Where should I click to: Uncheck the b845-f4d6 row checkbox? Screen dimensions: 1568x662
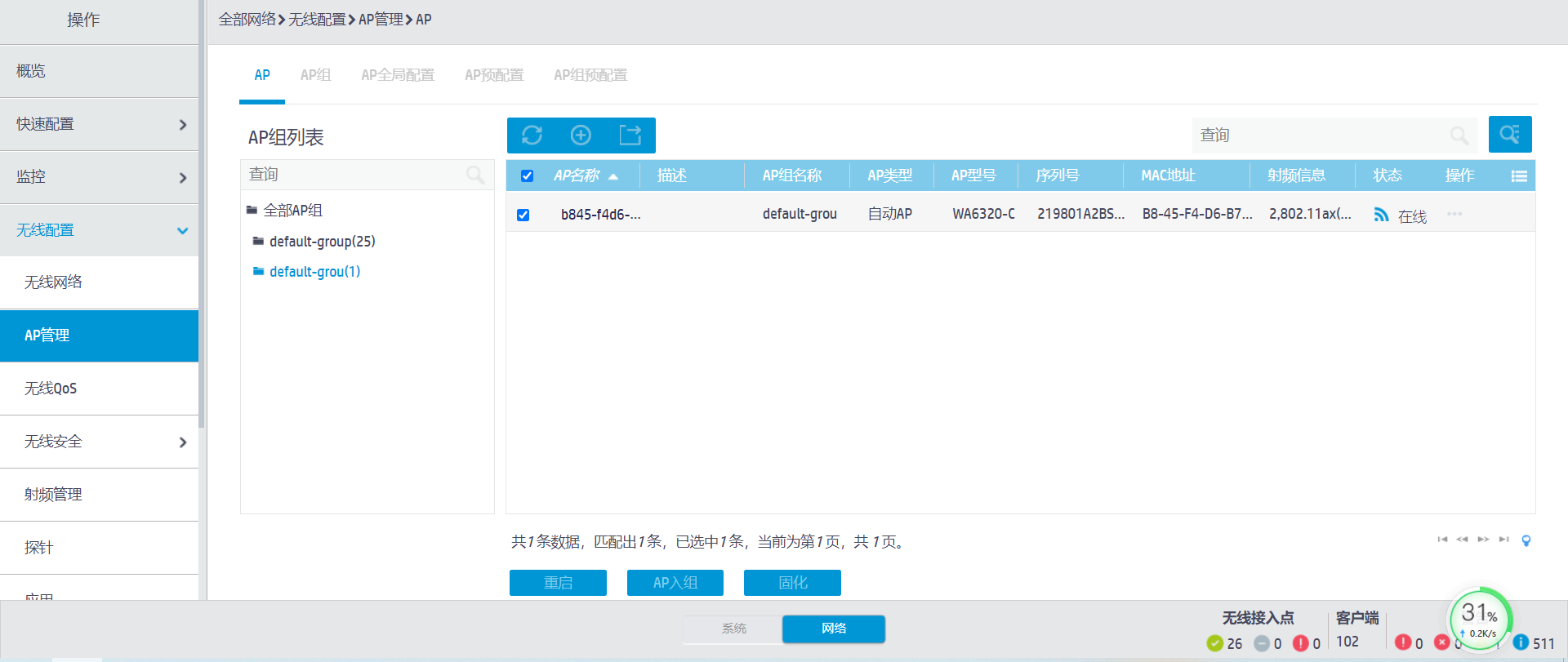pos(523,215)
